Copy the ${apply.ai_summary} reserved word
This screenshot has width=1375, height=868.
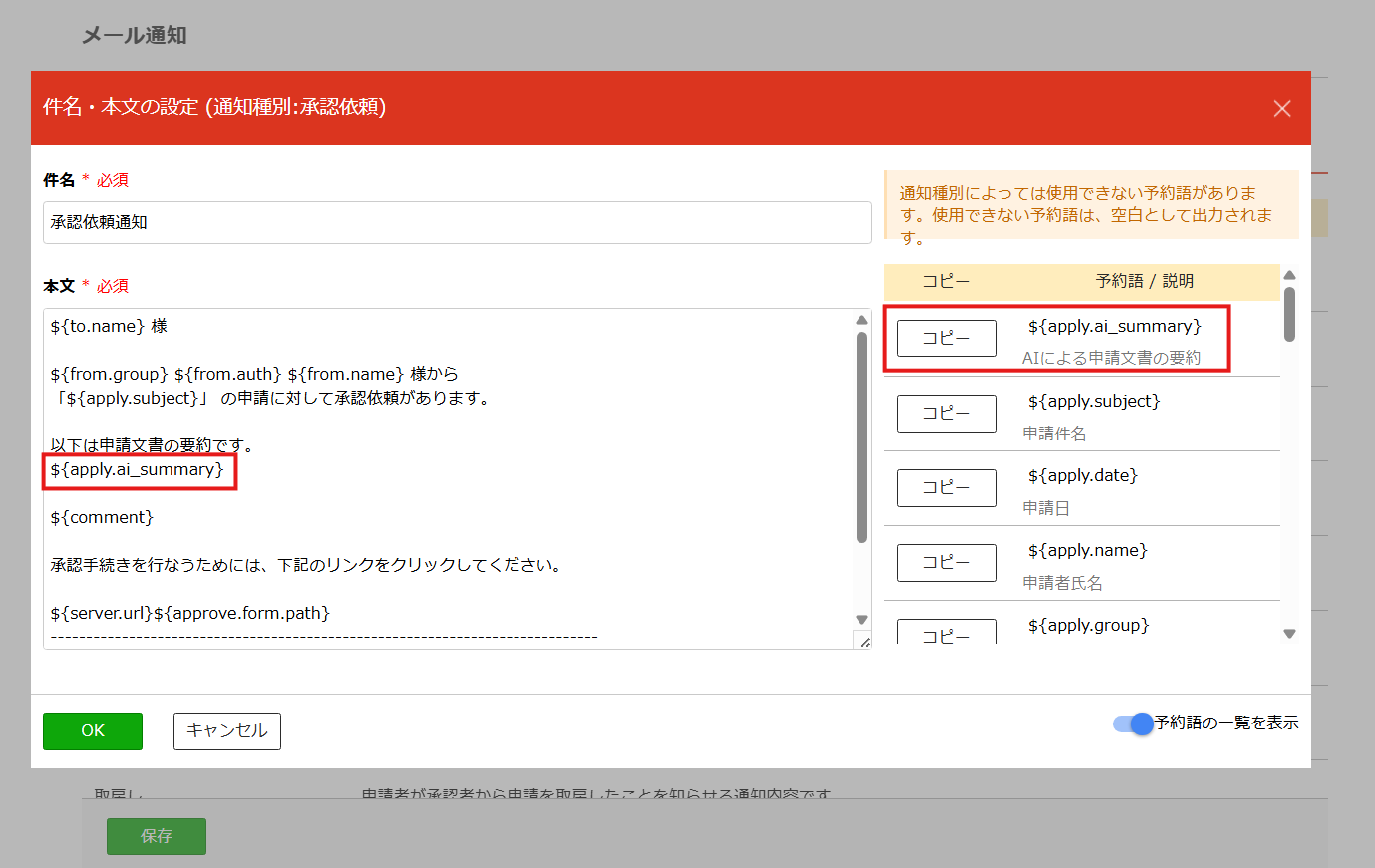pos(946,338)
